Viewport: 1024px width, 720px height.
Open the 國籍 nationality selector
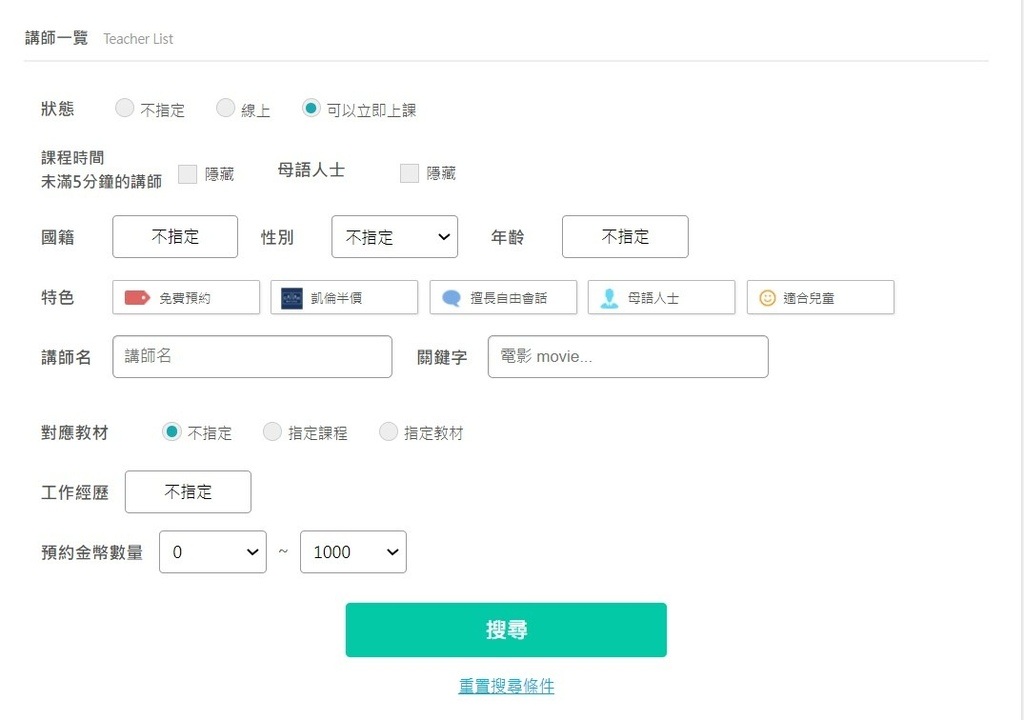[175, 237]
